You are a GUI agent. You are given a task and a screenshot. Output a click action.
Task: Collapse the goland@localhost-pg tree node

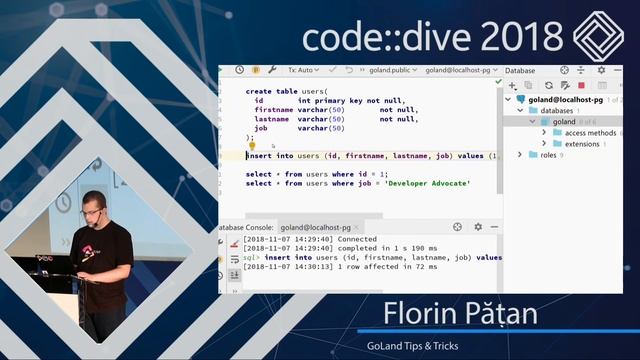coord(508,99)
